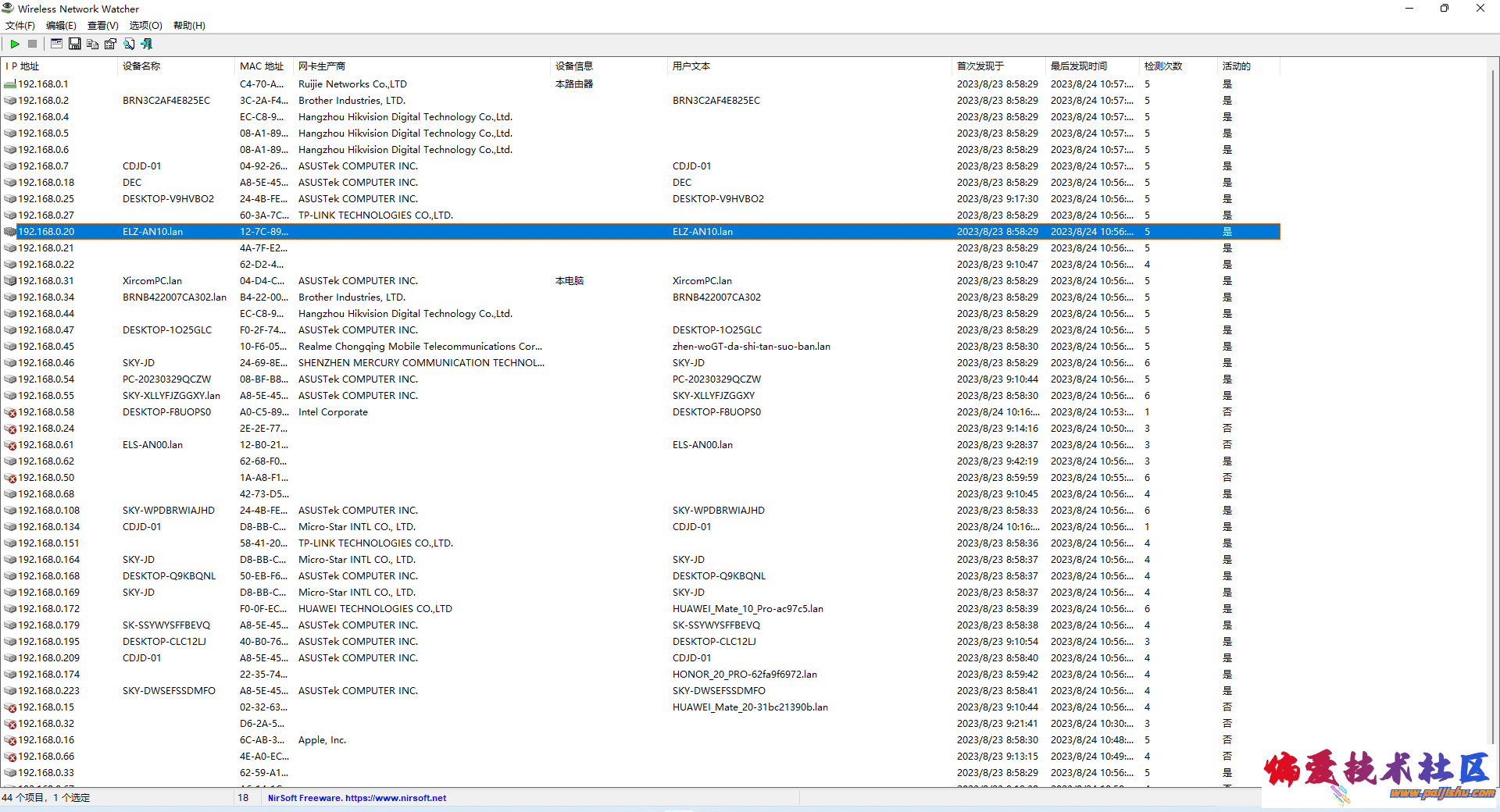
Task: Click the exit door icon
Action: (147, 44)
